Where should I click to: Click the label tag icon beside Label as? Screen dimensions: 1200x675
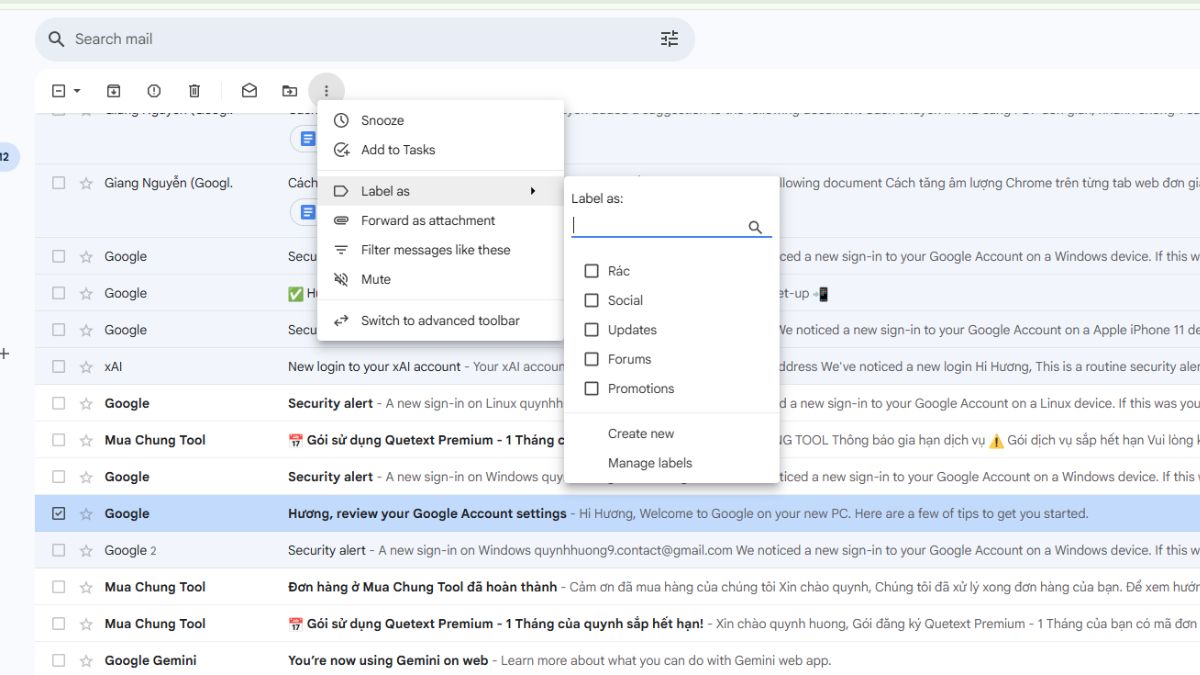(x=341, y=191)
